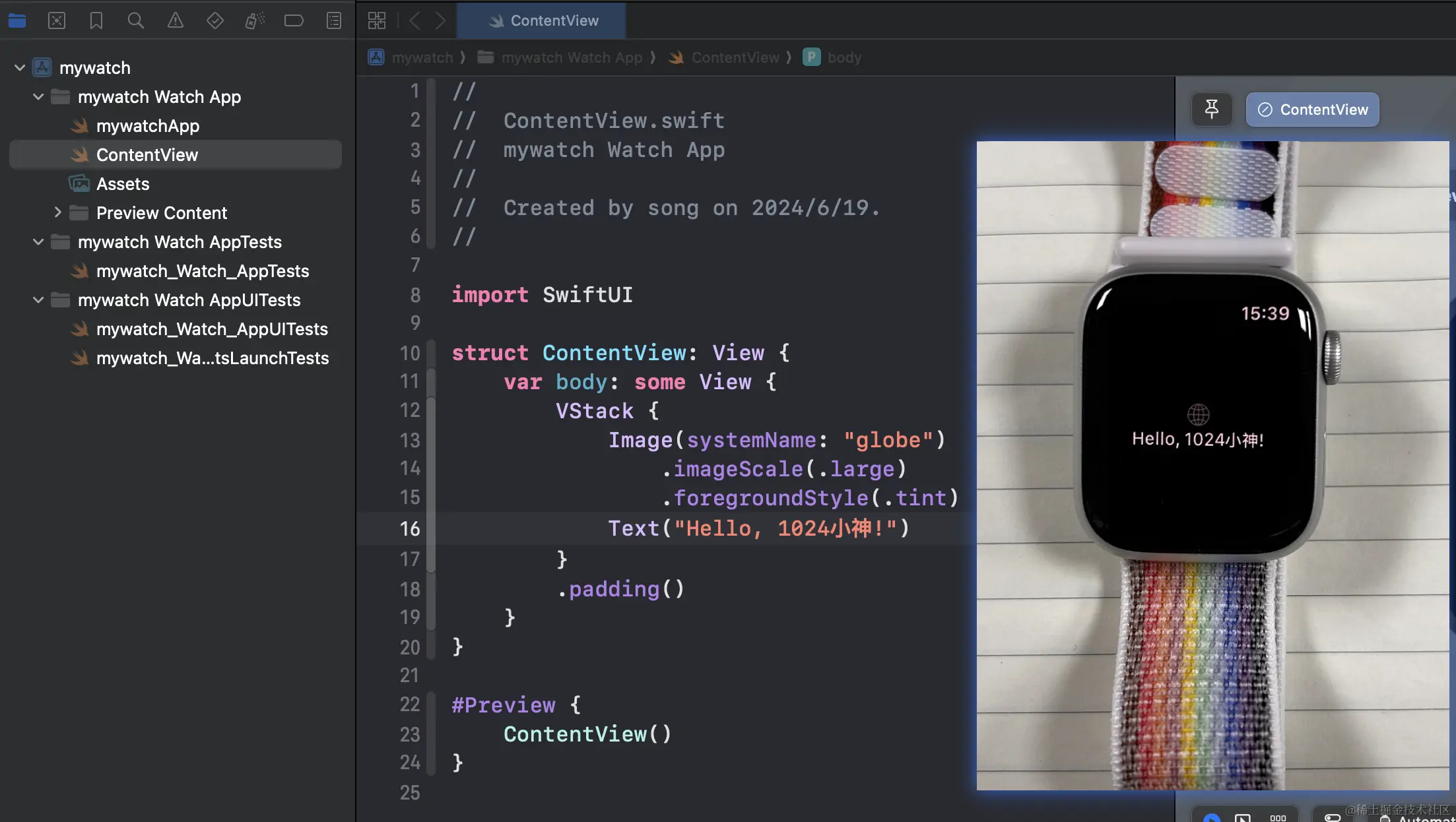1456x822 pixels.
Task: Open the Project navigator folder icon
Action: point(17,20)
